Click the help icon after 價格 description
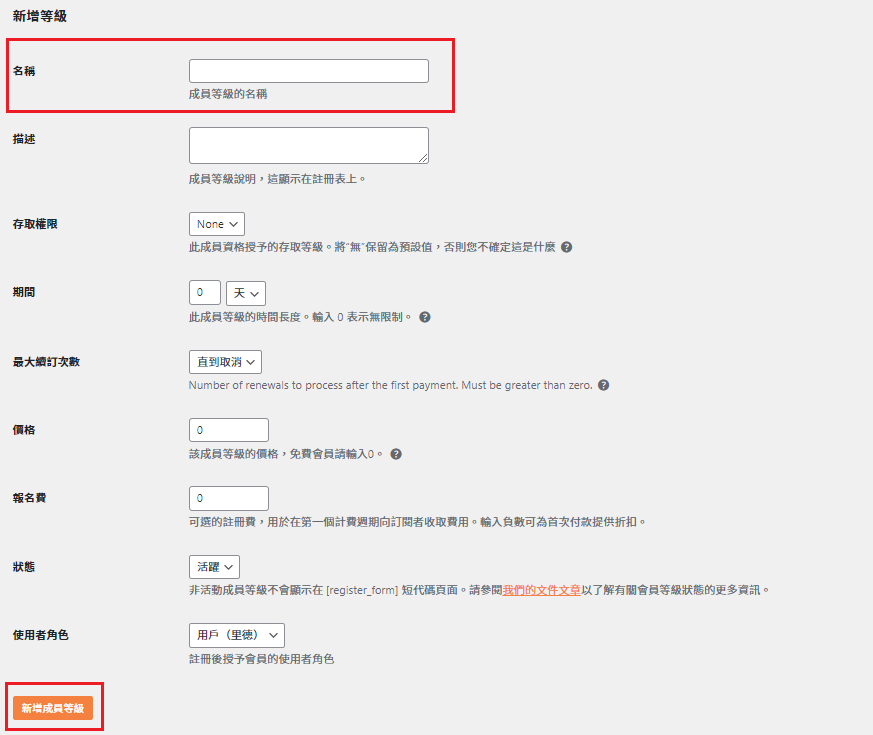873x735 pixels. click(x=396, y=454)
